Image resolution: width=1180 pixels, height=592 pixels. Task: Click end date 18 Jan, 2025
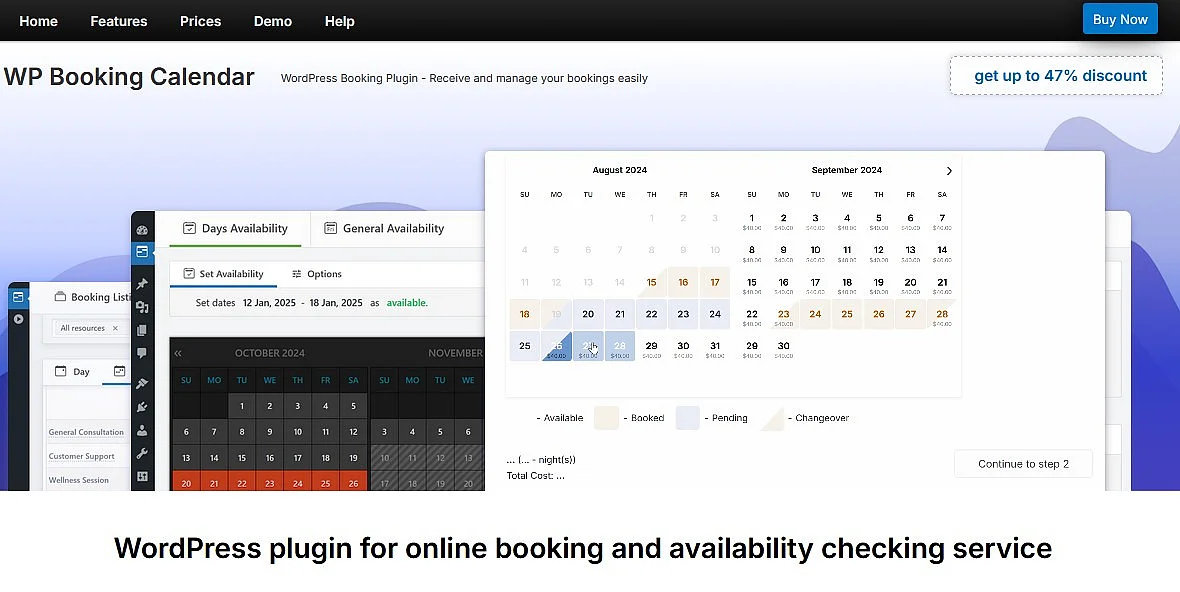(336, 303)
